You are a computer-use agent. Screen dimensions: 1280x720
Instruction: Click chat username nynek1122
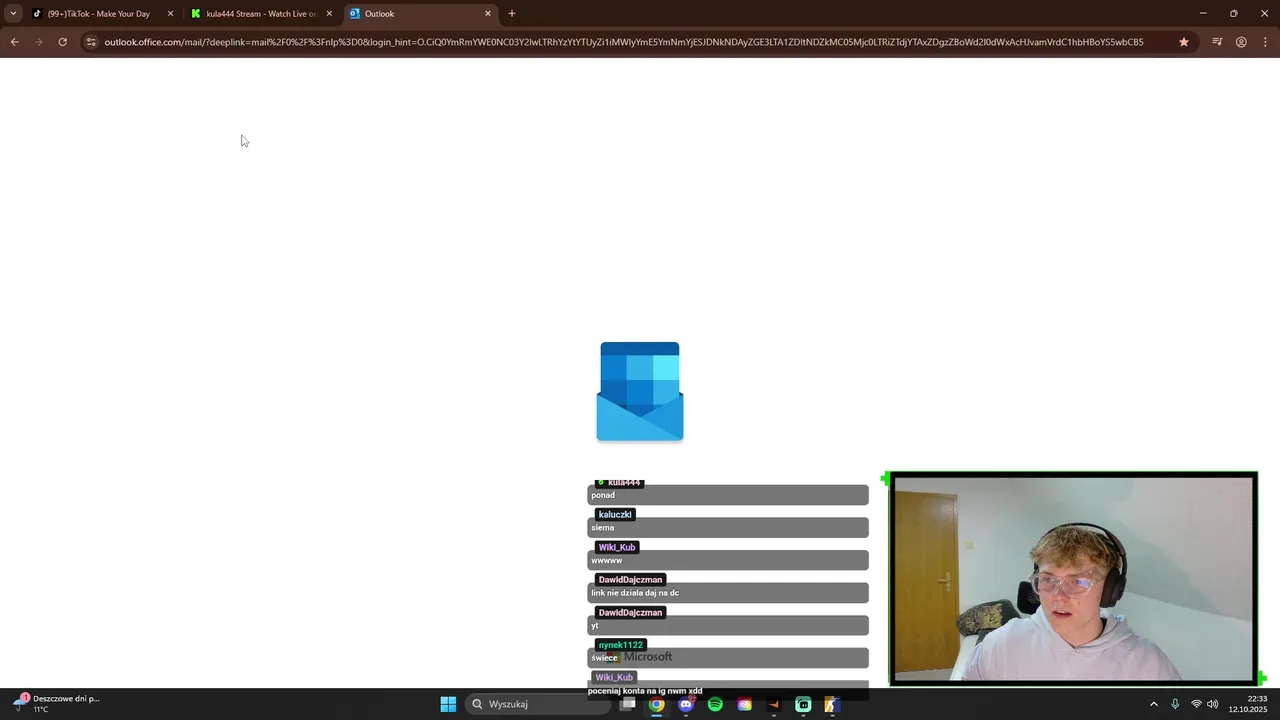point(620,645)
